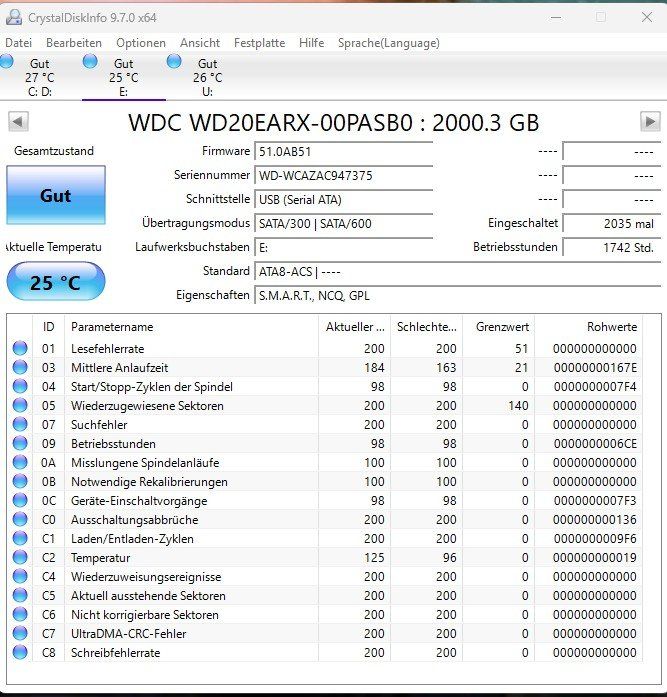
Task: Click status orb for Wiederzugewiesene Sektoren row
Action: (20, 405)
